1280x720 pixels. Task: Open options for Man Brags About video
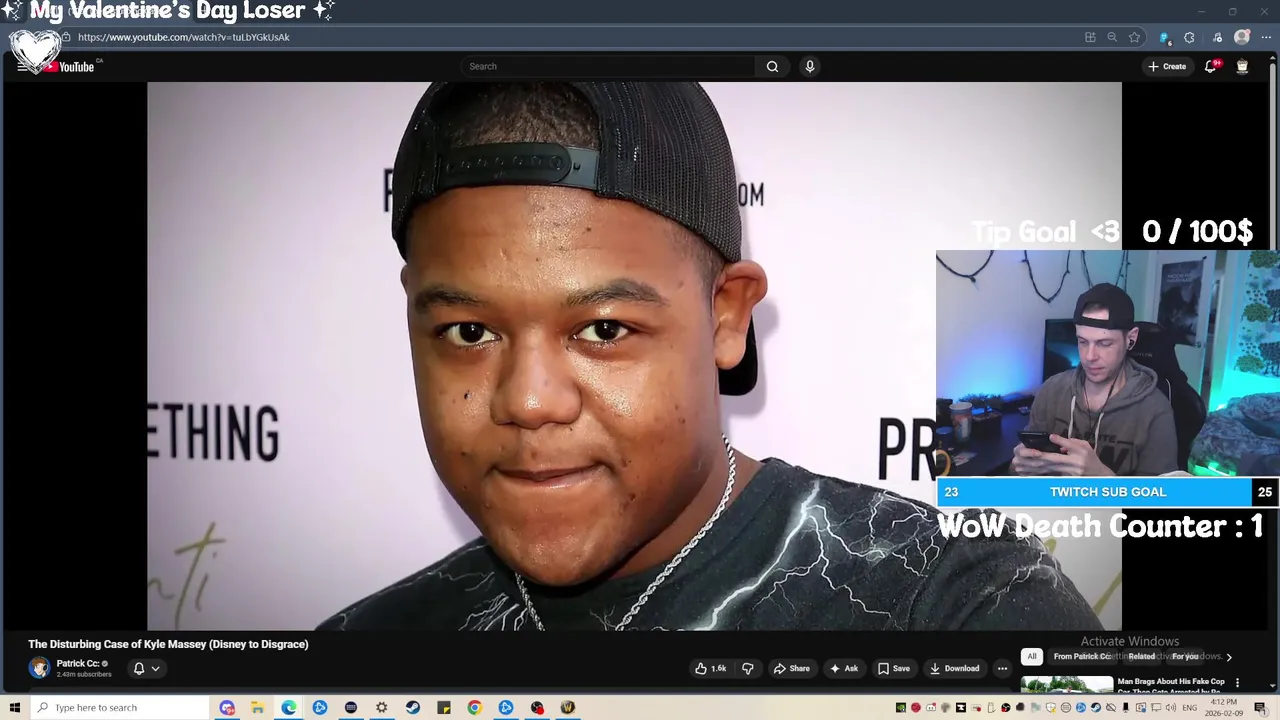[x=1237, y=683]
